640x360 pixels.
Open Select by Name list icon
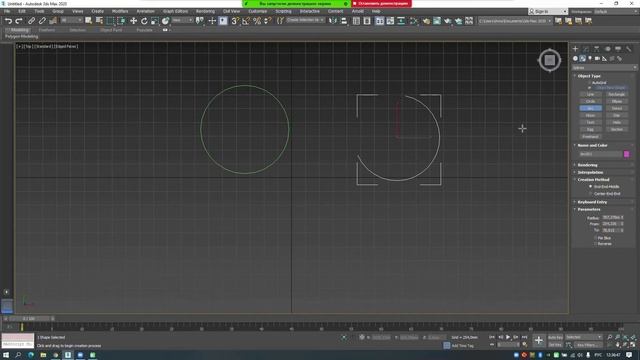(99, 21)
